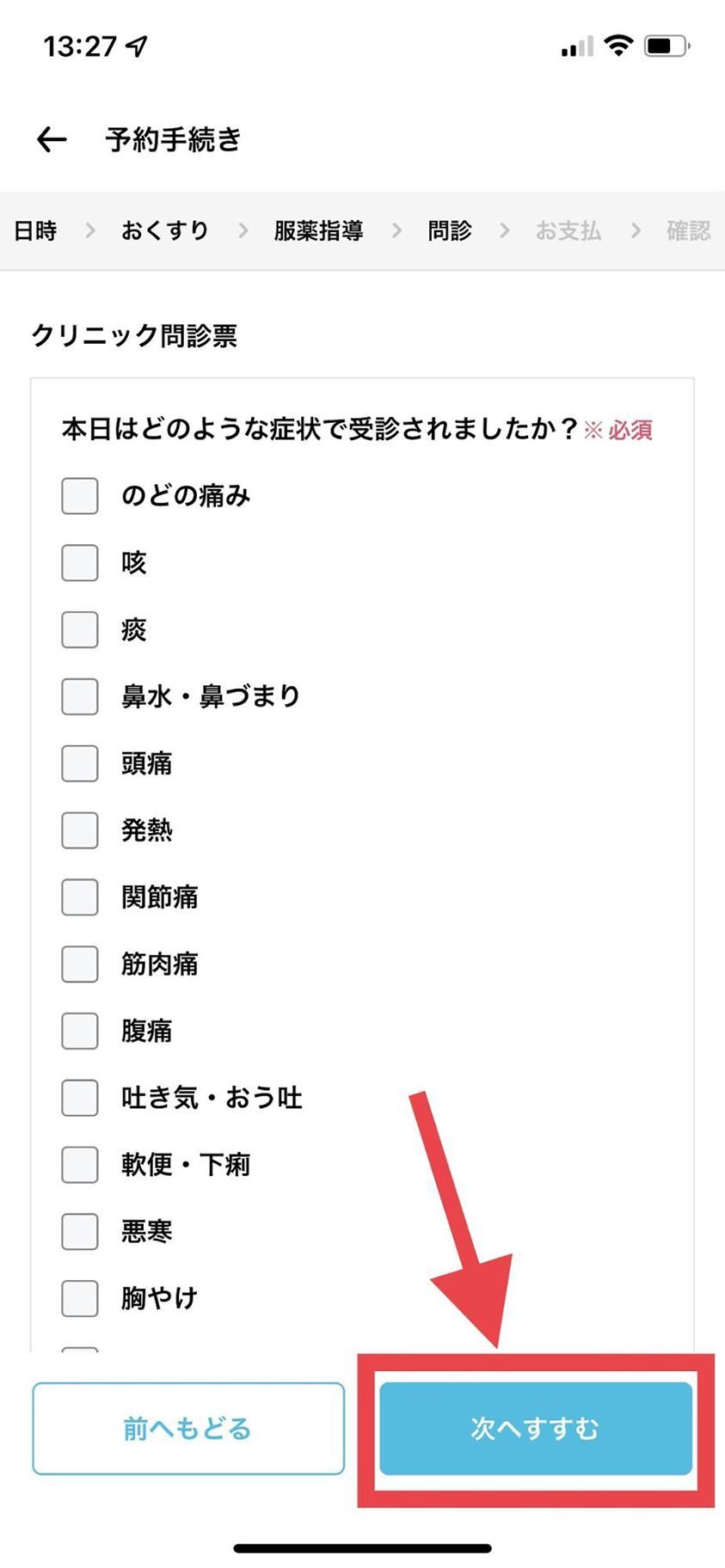Tap the location arrow beside the time
This screenshot has height=1568, width=725.
(137, 46)
